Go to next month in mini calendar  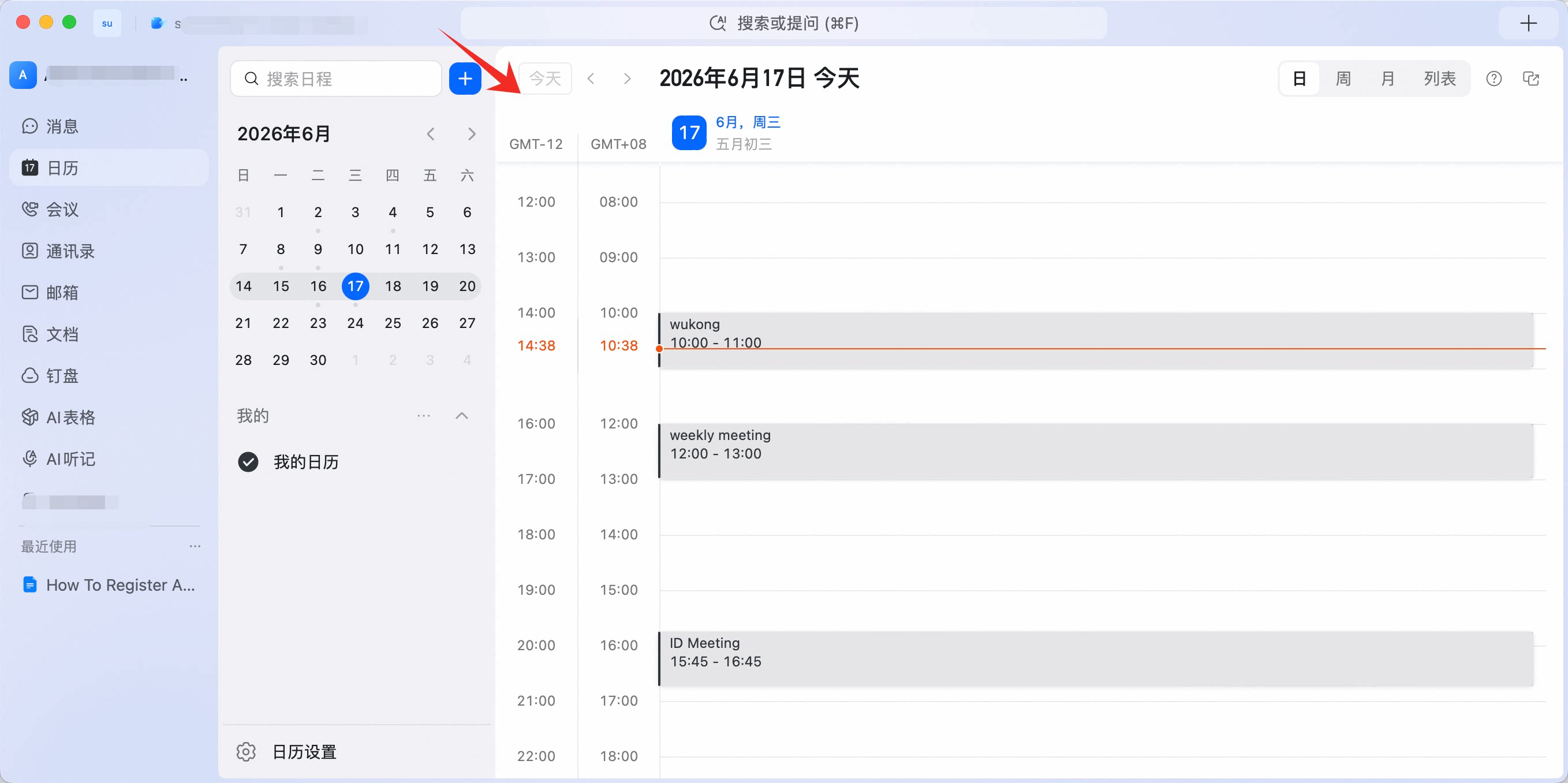pos(472,134)
